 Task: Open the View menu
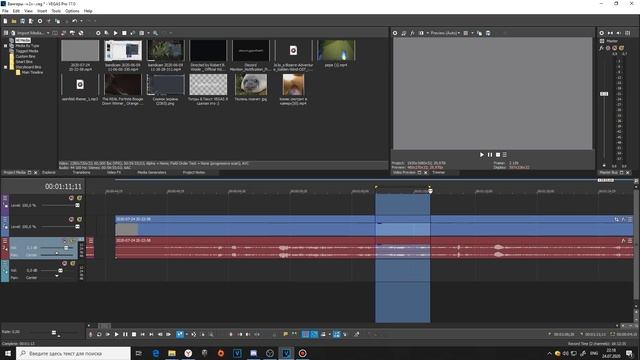click(28, 11)
